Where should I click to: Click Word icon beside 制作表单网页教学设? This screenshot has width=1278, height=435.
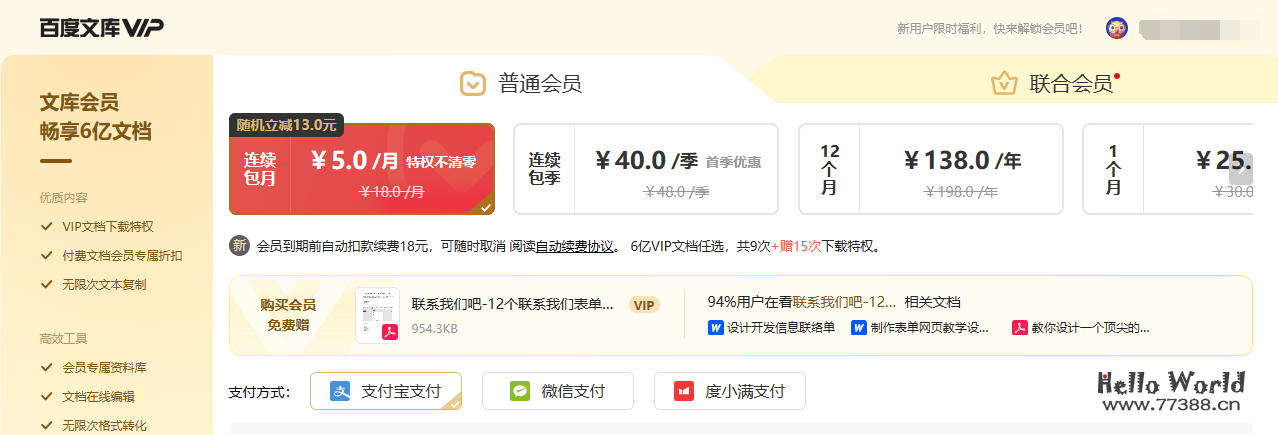tap(858, 327)
